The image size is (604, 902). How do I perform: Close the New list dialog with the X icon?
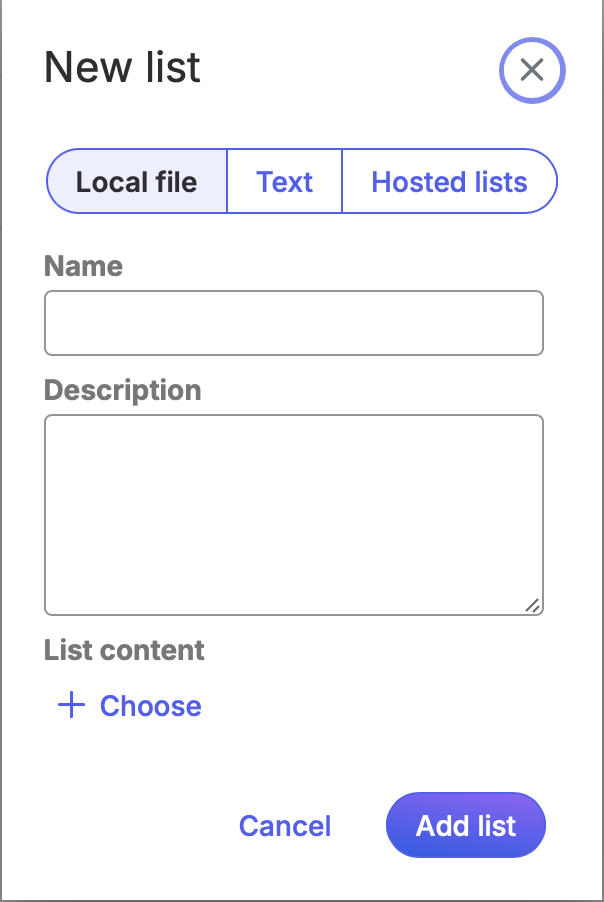tap(532, 70)
